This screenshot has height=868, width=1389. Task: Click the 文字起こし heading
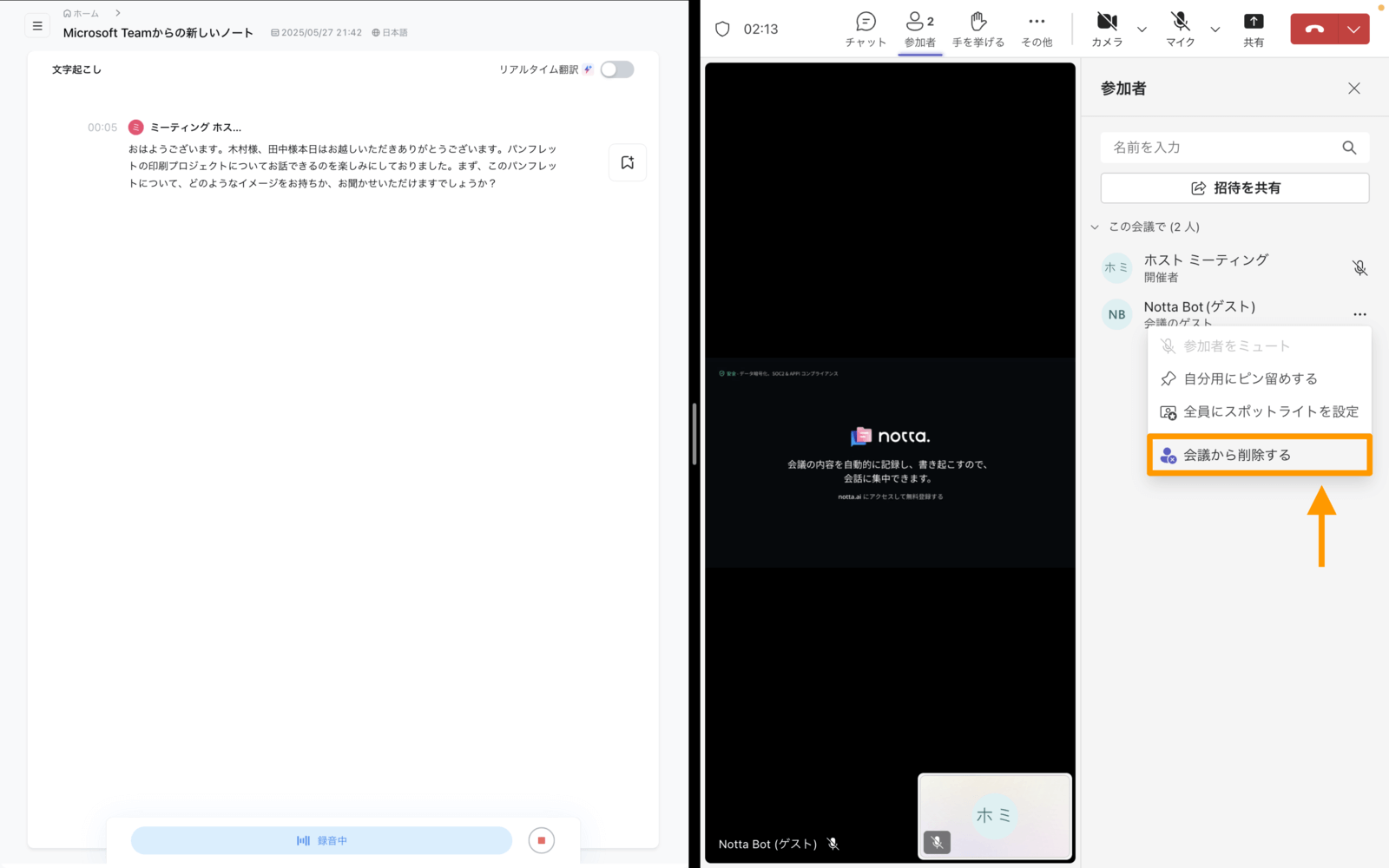point(76,69)
